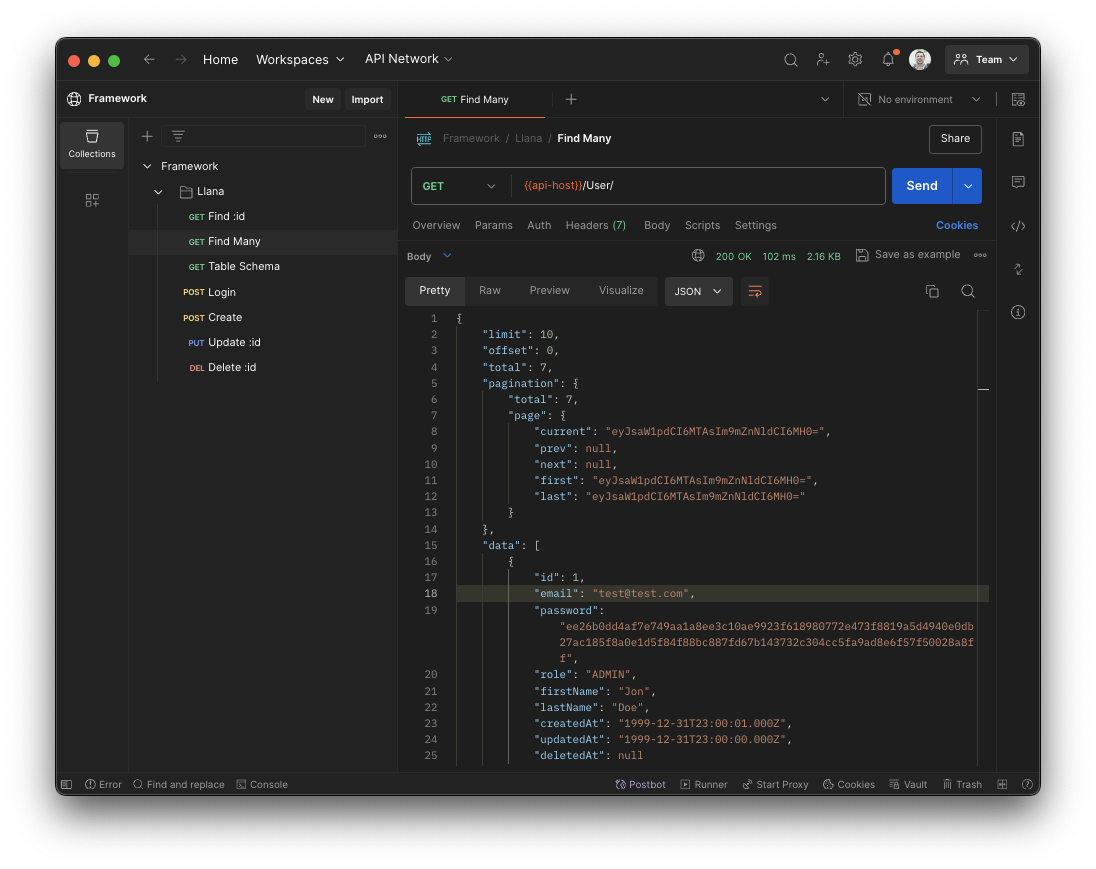Screen dimensions: 1096x869
Task: Toggle the filter in collections sidebar
Action: point(178,136)
